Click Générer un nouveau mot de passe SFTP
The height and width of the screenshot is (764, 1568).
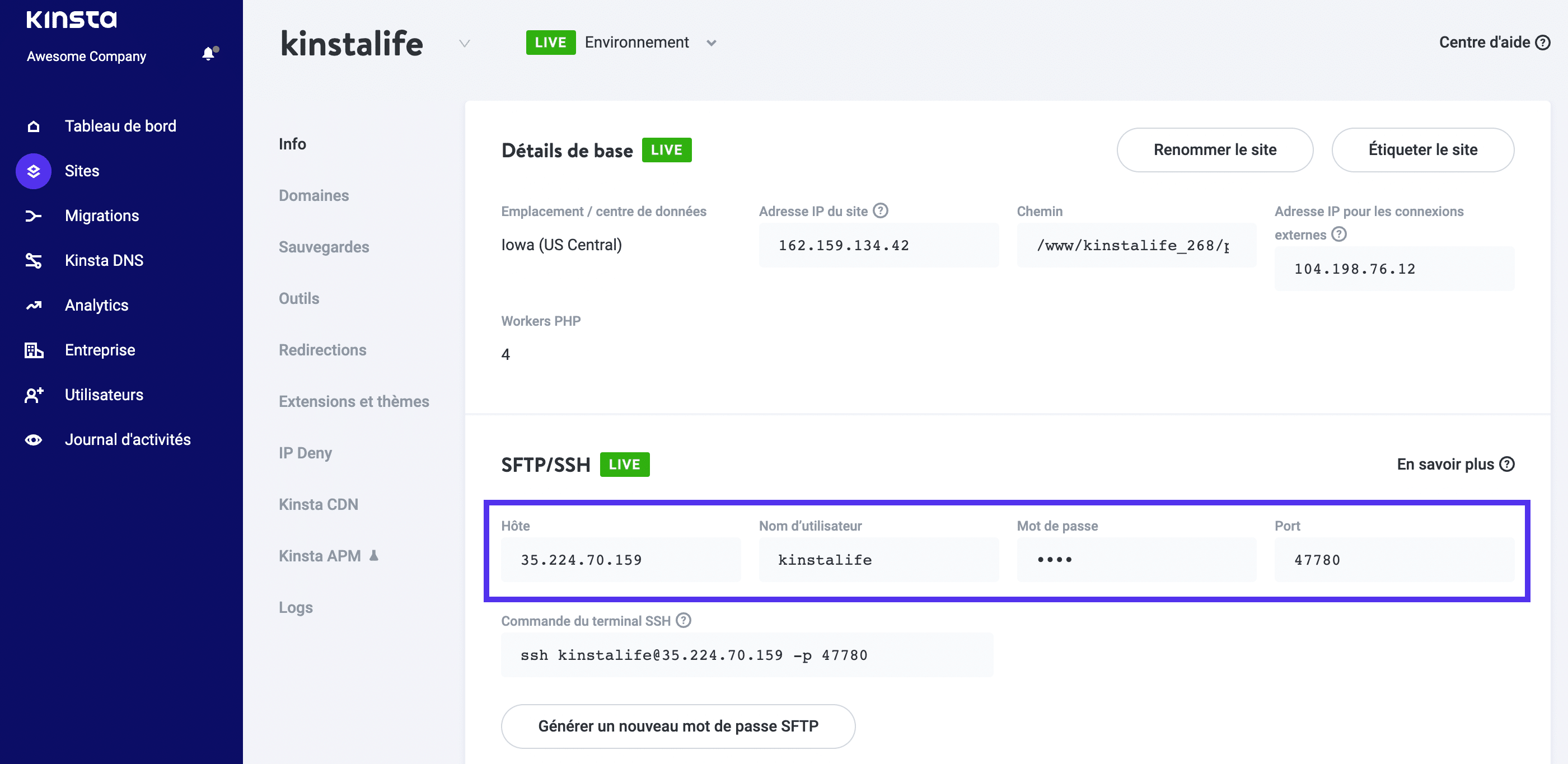tap(677, 726)
